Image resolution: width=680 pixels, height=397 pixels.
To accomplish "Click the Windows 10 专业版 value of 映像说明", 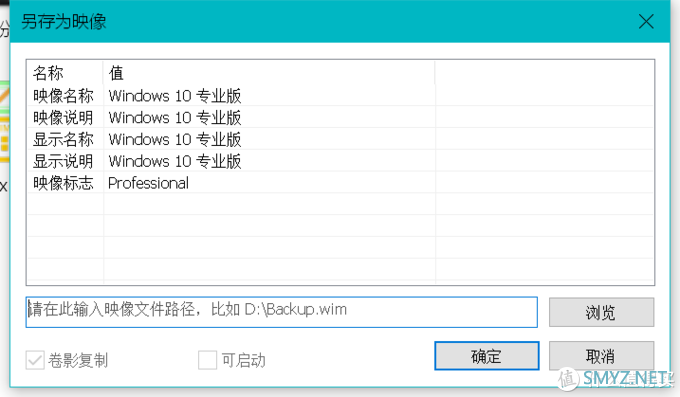I will (x=175, y=118).
